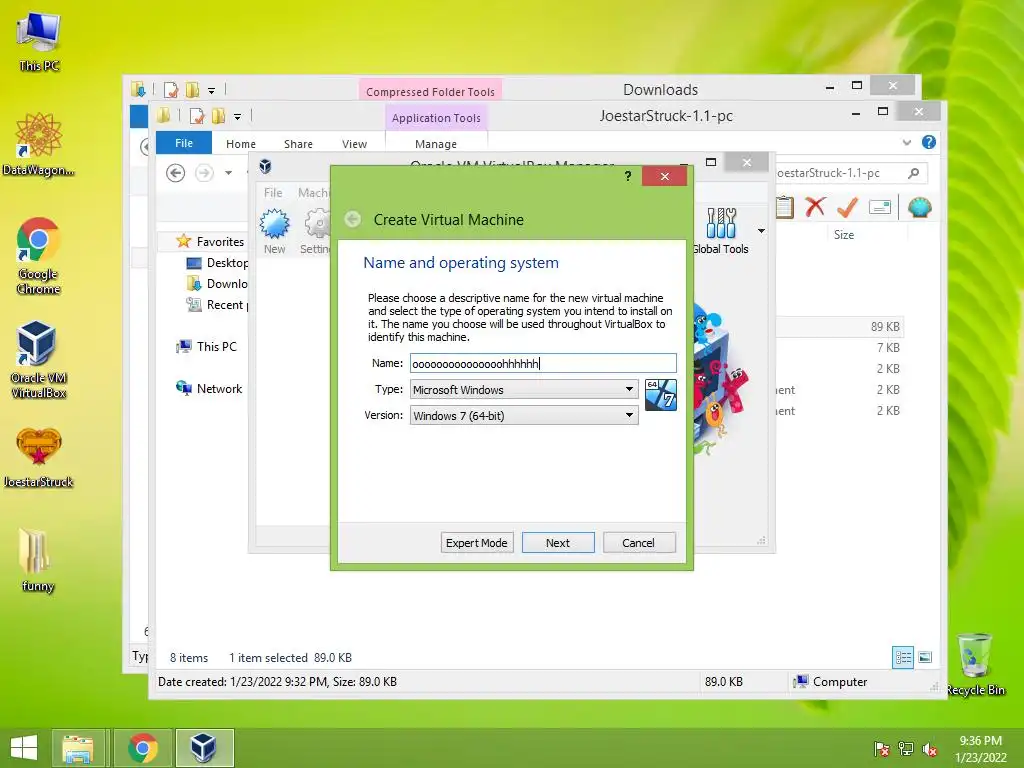Open recent locations dropdown beside Forward arrow

(x=229, y=173)
